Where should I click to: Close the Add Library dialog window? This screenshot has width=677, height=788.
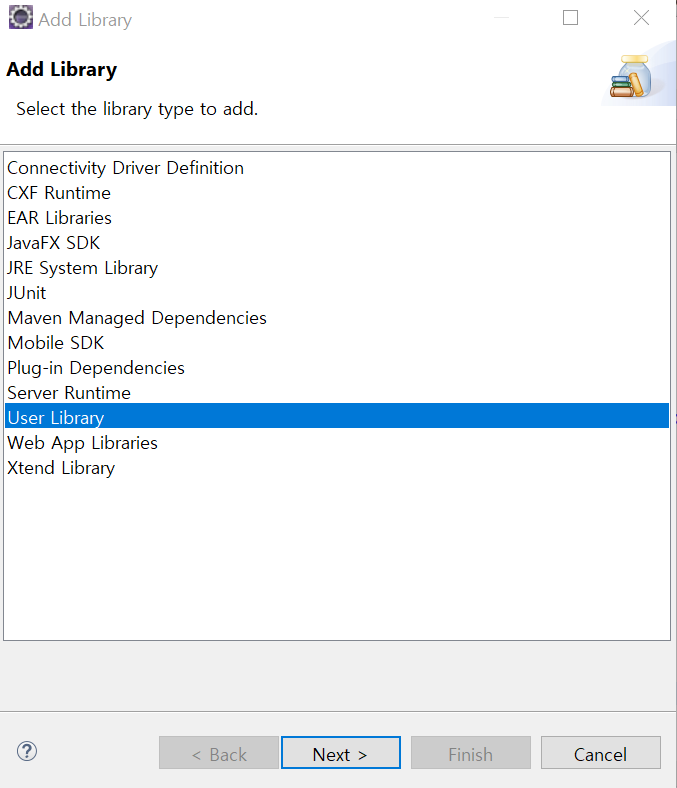point(641,18)
